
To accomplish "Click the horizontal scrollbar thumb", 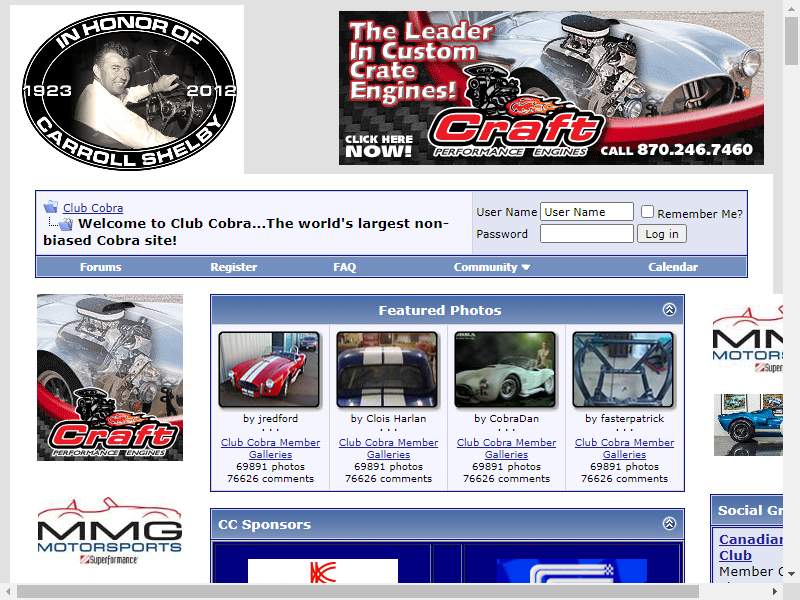I will (357, 592).
